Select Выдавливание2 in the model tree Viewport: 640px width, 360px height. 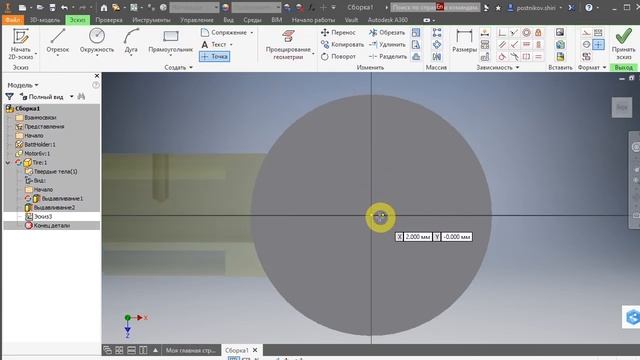tap(54, 207)
